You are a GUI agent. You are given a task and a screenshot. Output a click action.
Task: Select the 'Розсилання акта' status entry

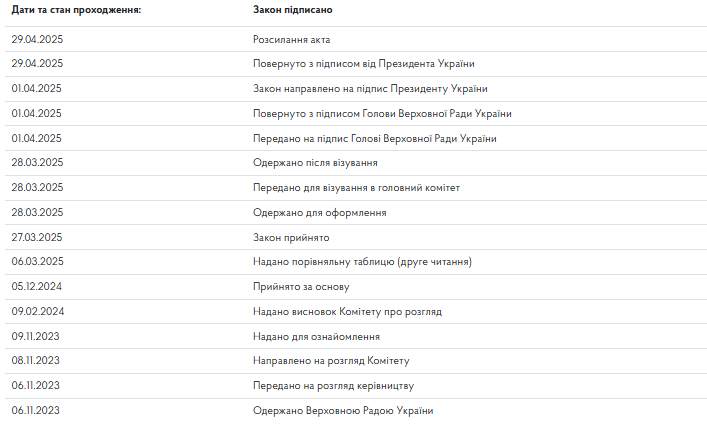(x=292, y=40)
